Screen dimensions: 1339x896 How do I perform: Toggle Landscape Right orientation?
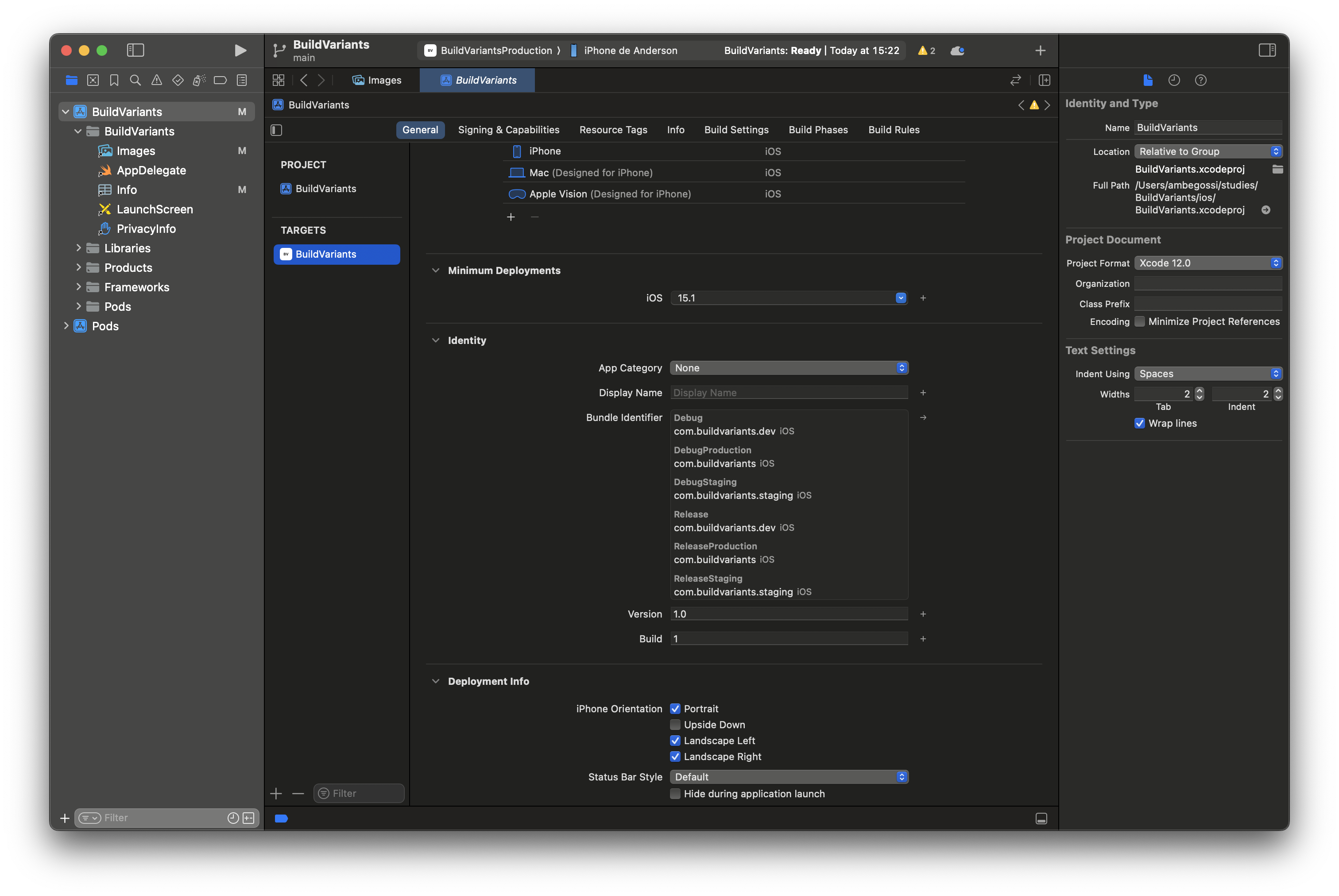pyautogui.click(x=675, y=757)
